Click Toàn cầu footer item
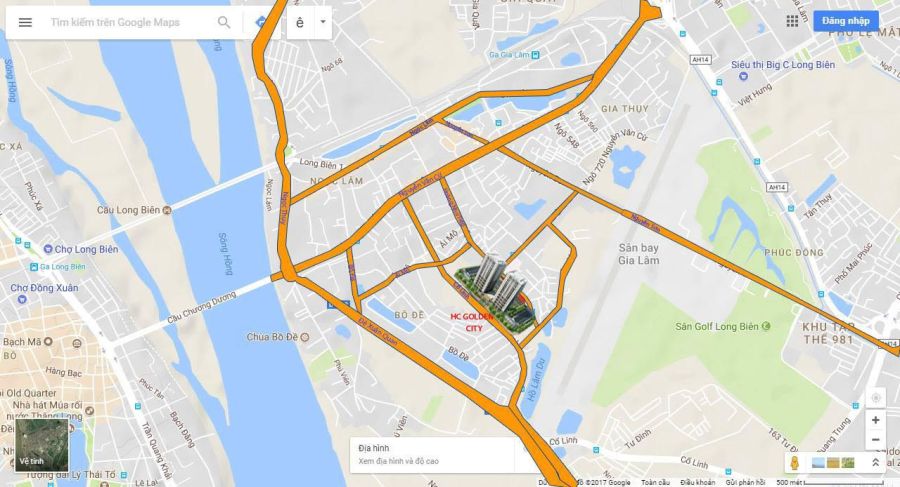This screenshot has height=487, width=900. pos(655,482)
